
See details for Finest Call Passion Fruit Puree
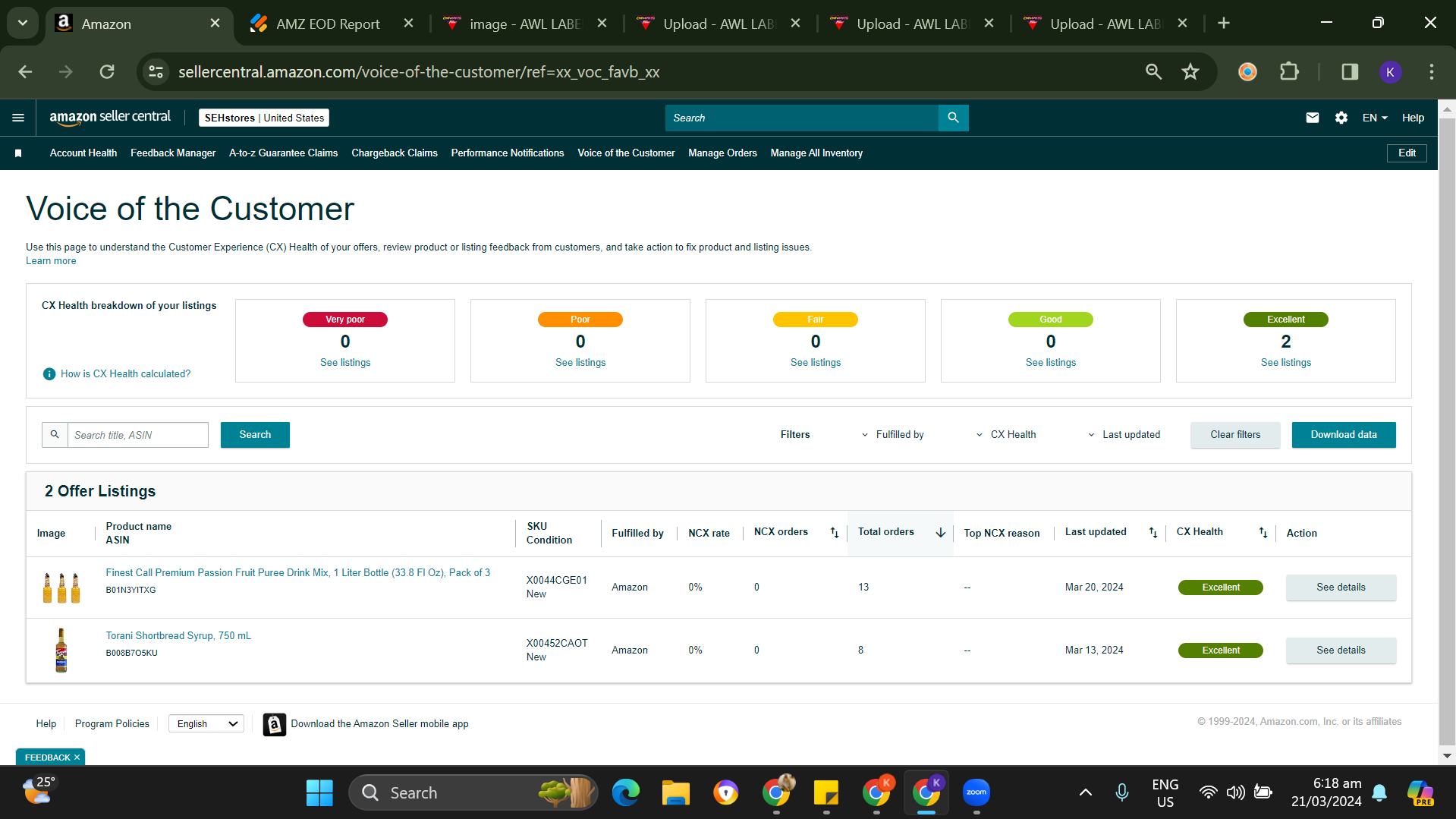pyautogui.click(x=1341, y=587)
